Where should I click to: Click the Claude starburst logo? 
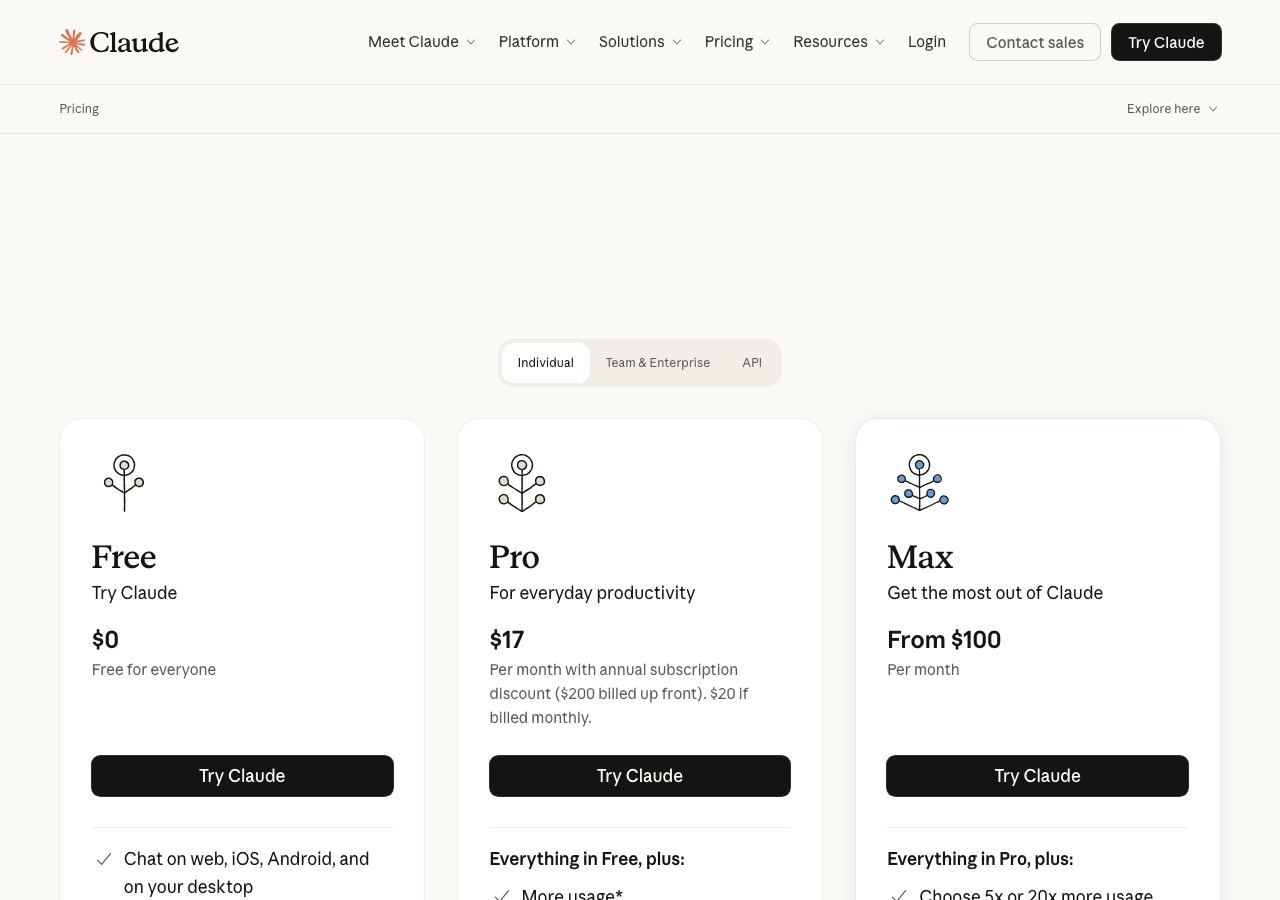pos(72,42)
